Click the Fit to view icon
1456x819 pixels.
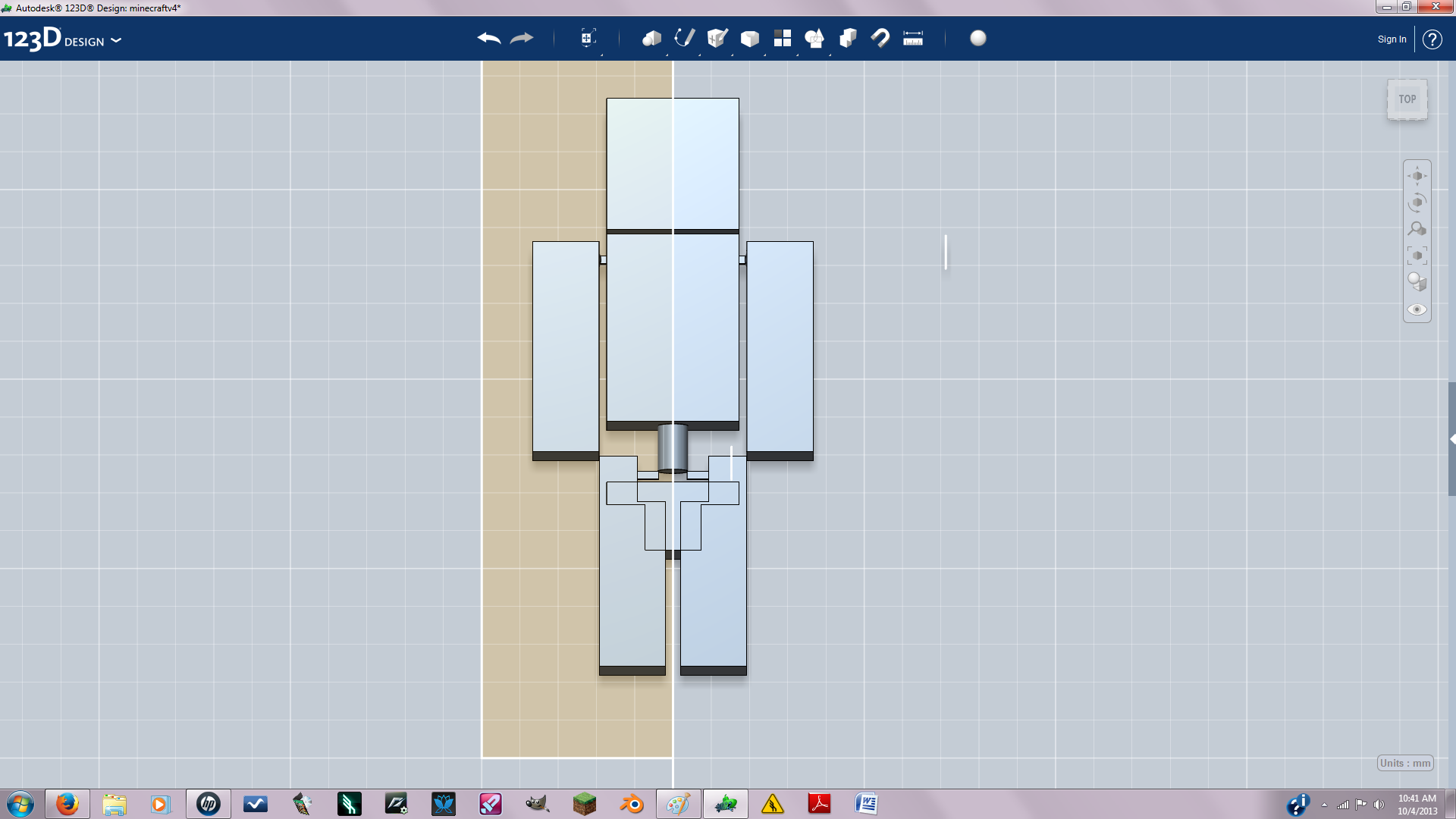click(x=1417, y=256)
